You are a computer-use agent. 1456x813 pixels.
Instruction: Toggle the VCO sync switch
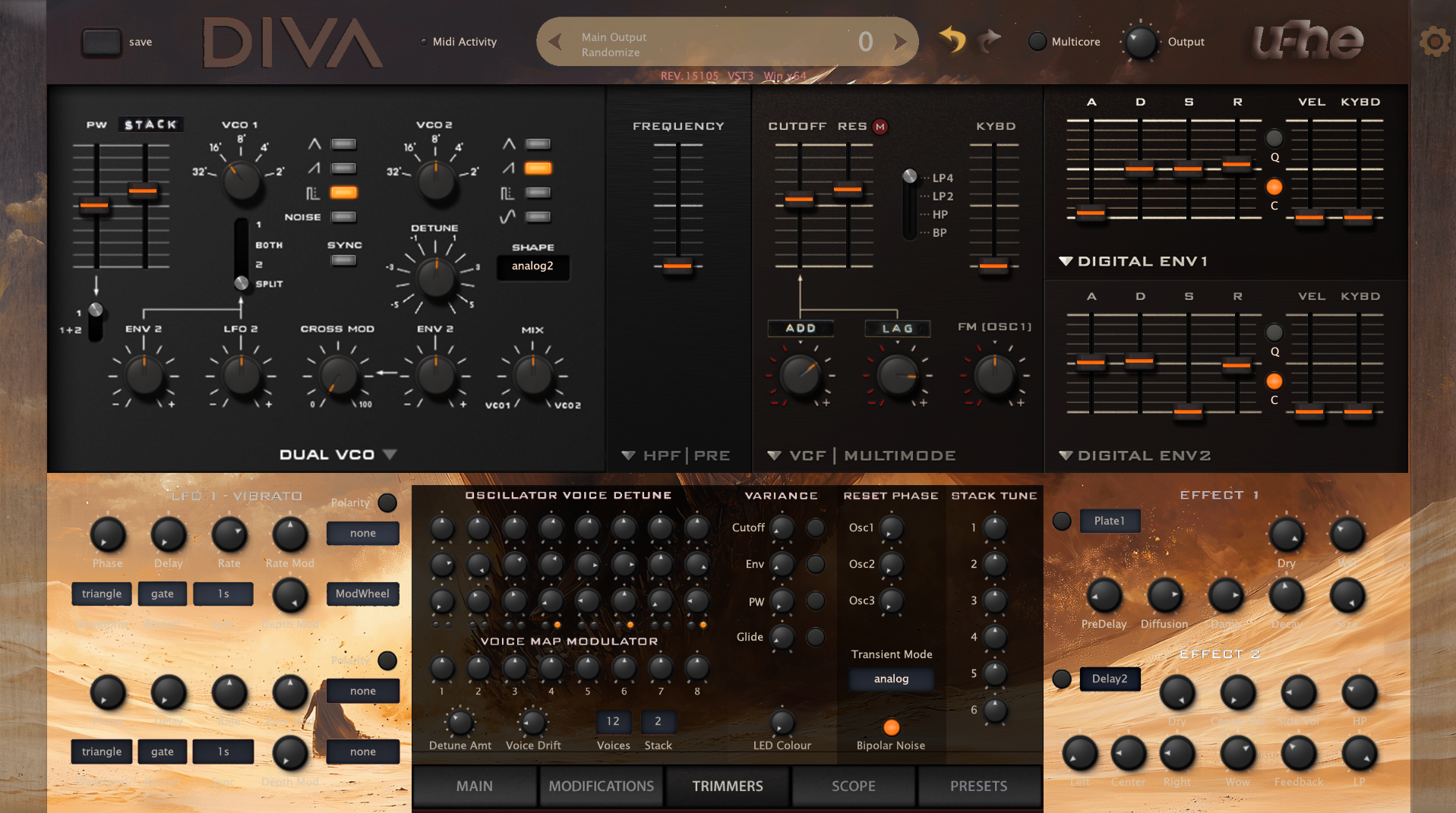click(343, 260)
